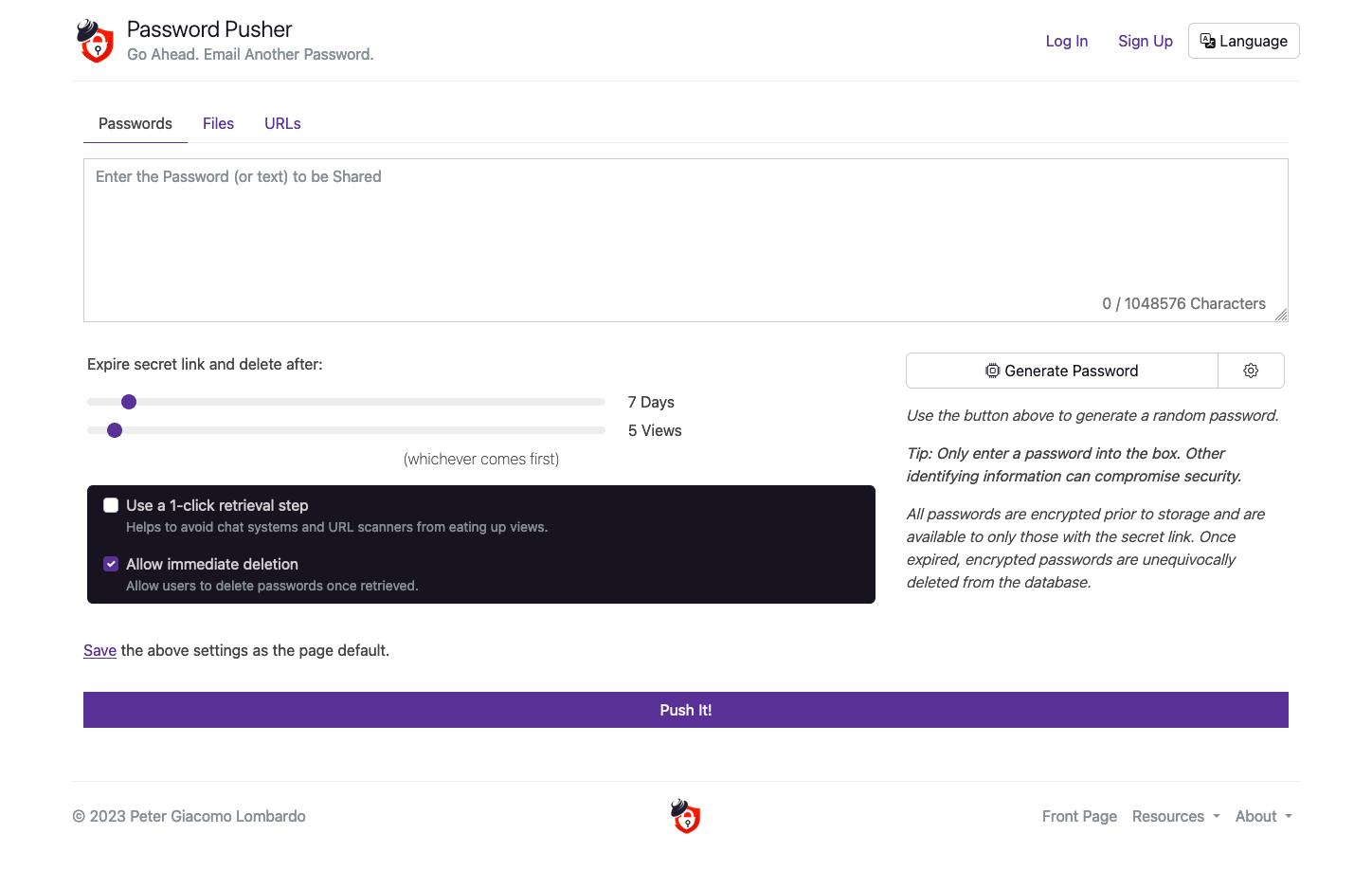Click the Log In link

(1066, 41)
